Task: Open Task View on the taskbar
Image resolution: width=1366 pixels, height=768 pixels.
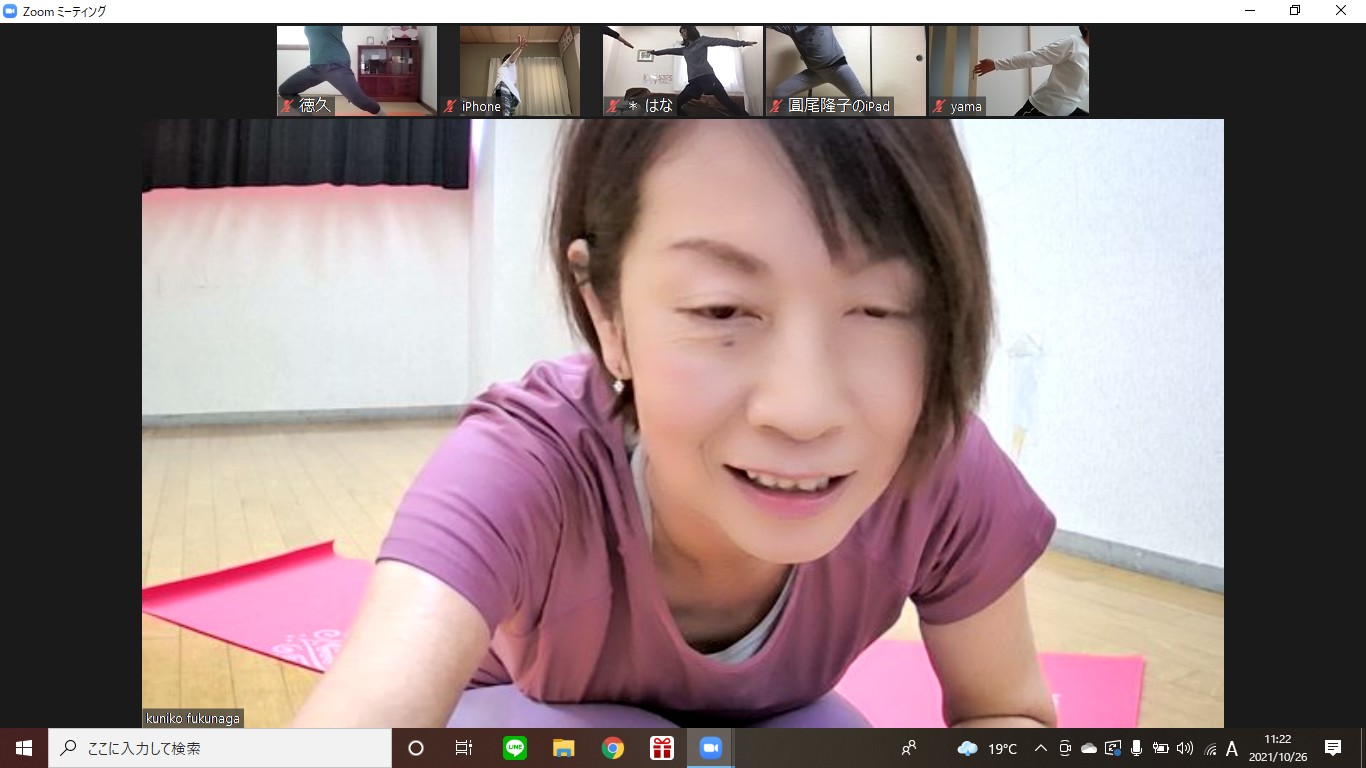Action: 464,748
